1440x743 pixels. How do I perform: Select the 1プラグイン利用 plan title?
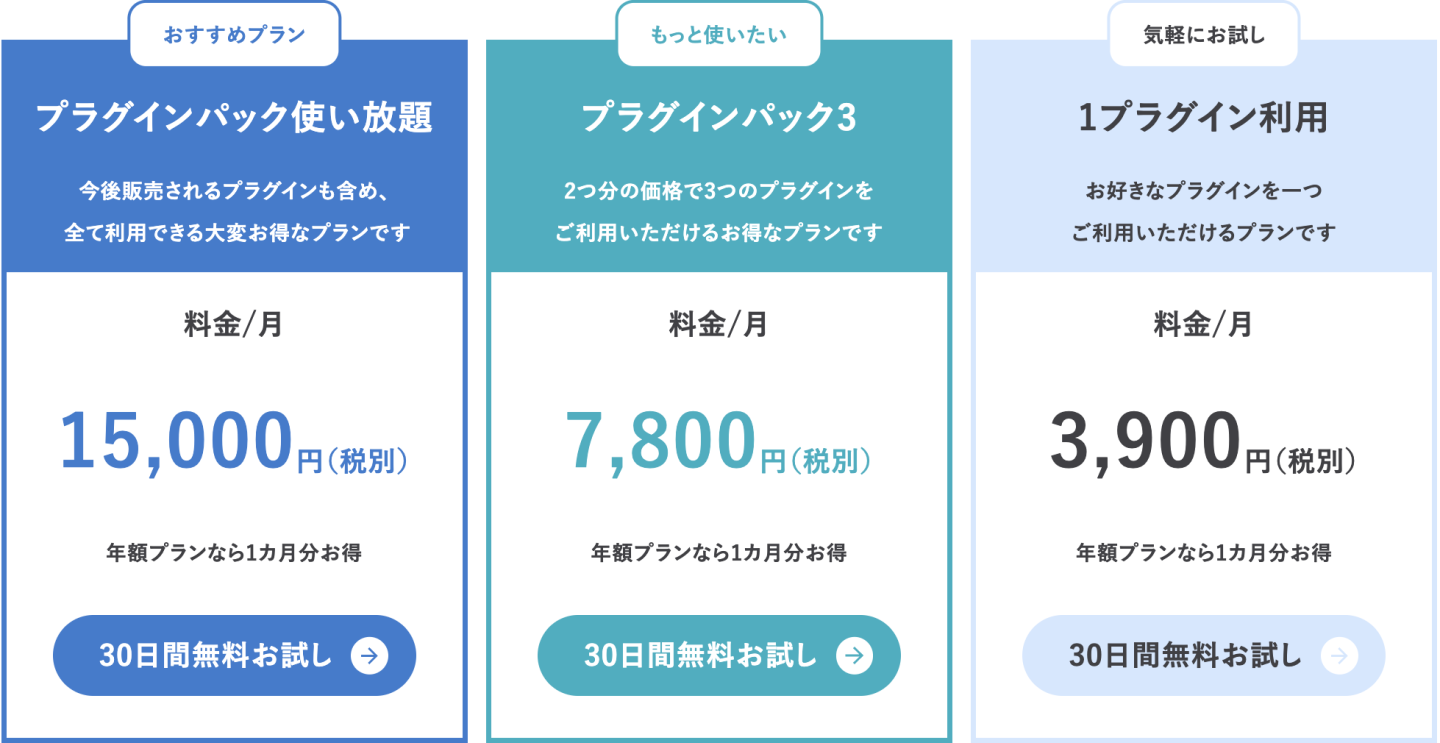click(1204, 118)
